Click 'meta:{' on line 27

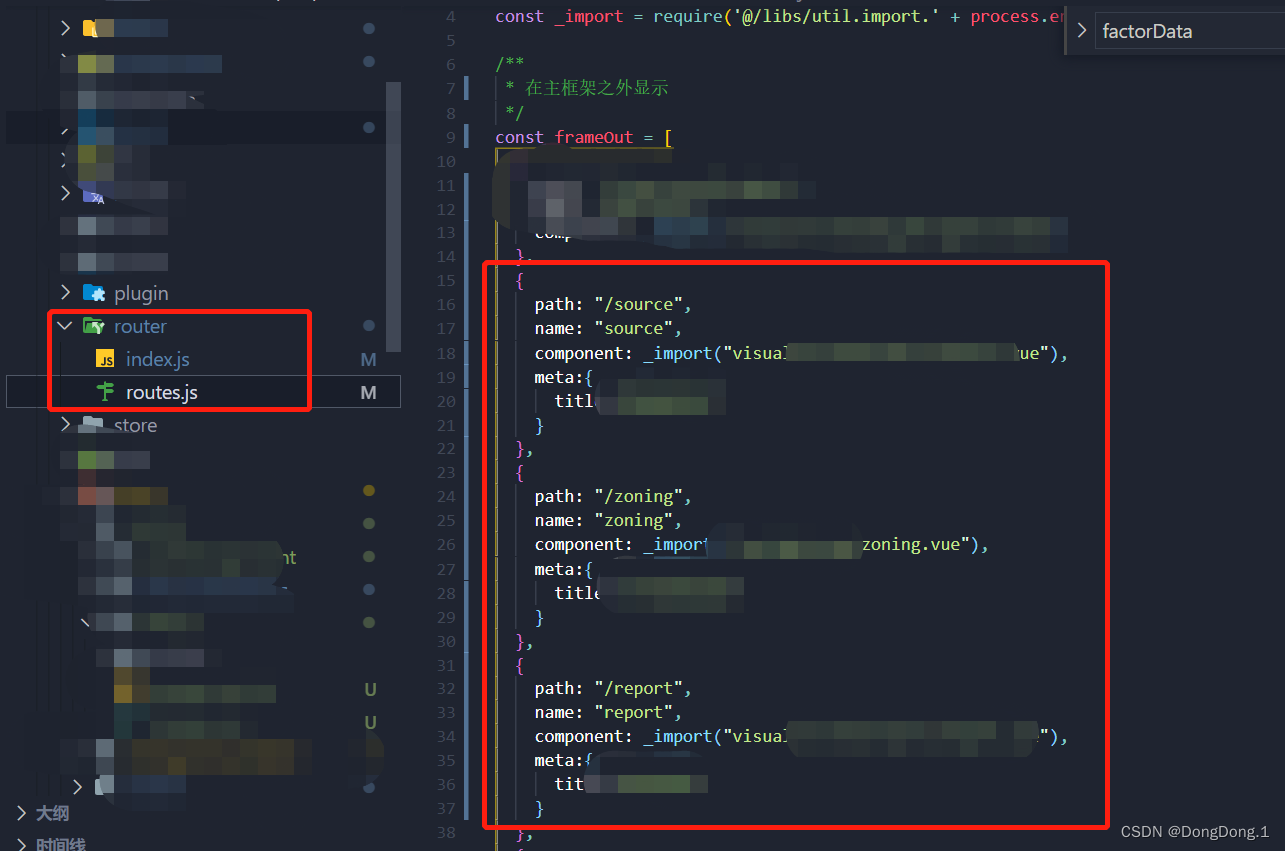point(564,568)
